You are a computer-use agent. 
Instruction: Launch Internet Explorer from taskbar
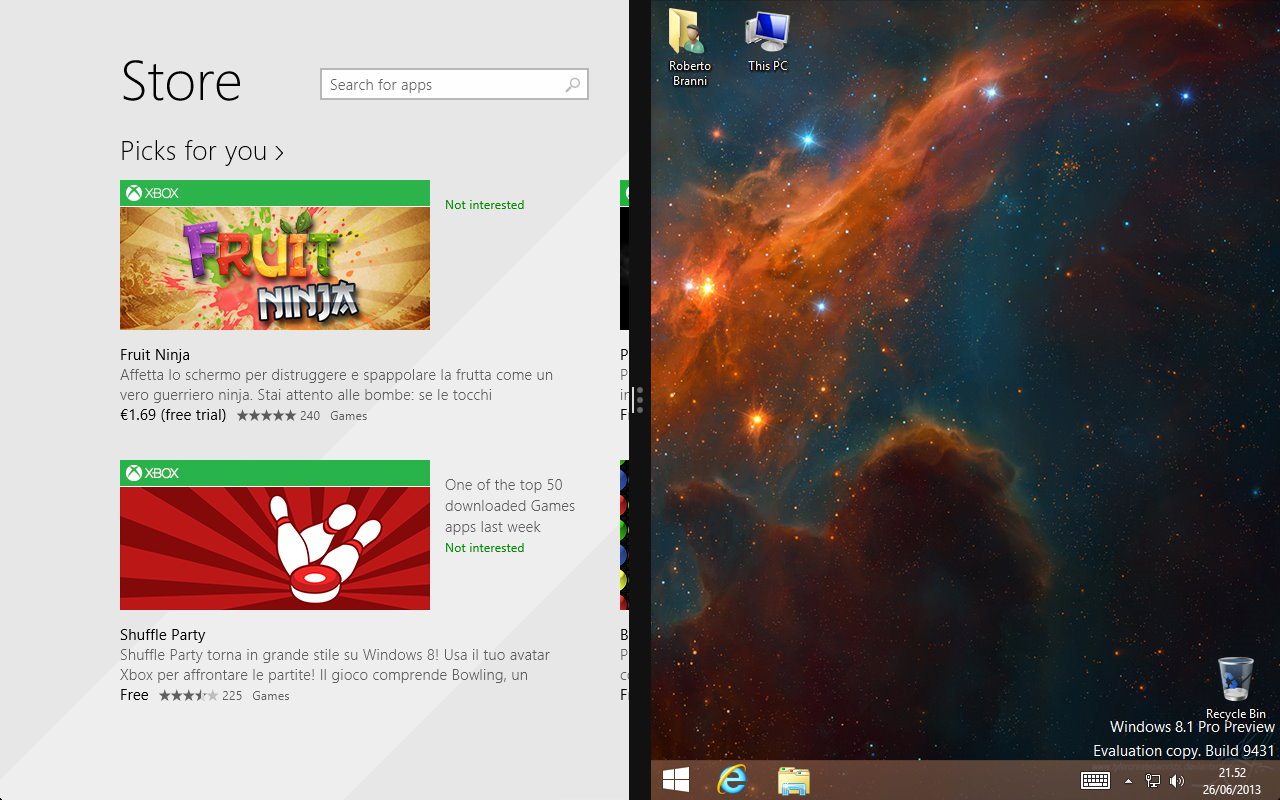point(733,780)
